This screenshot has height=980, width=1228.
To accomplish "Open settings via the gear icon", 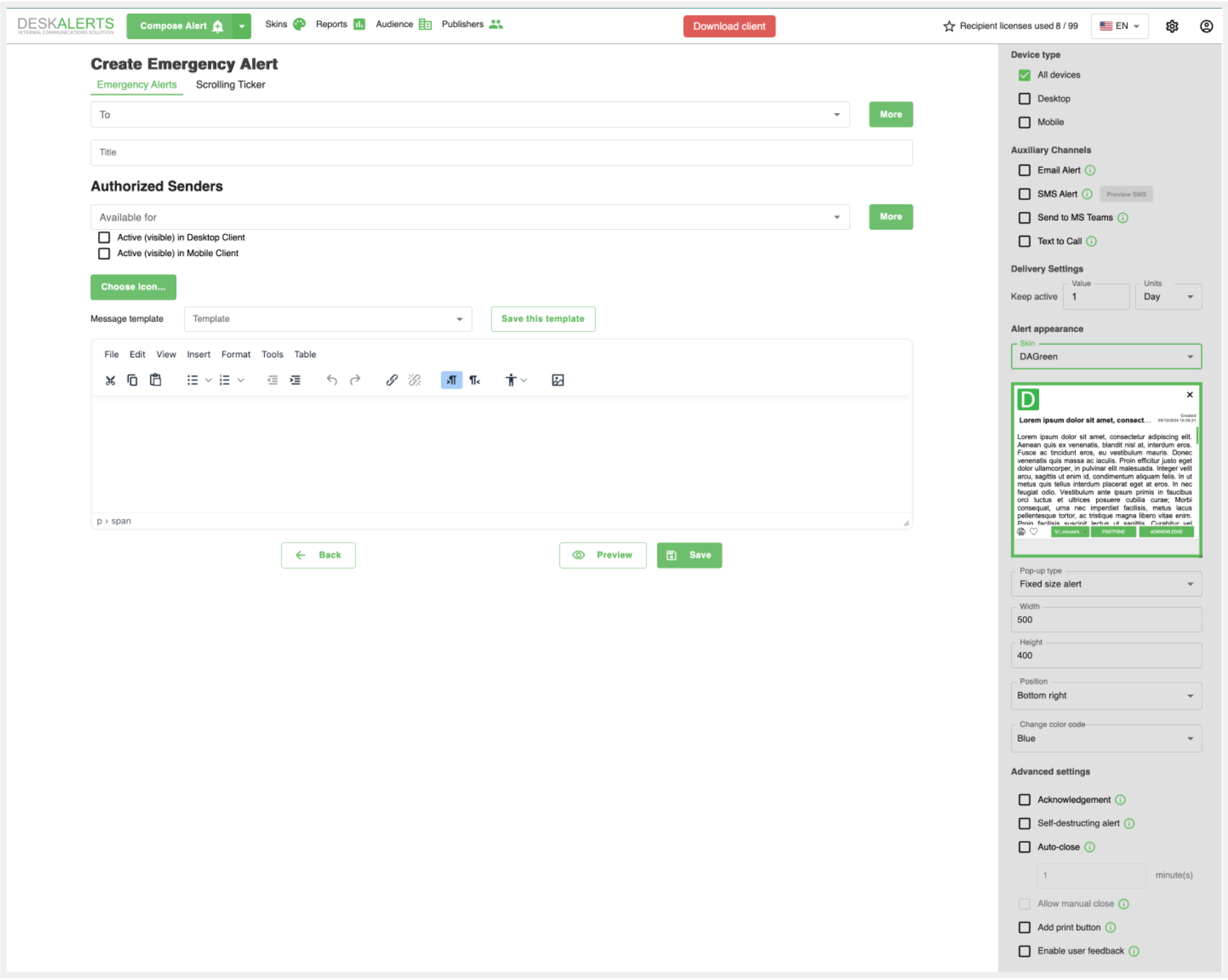I will point(1171,26).
